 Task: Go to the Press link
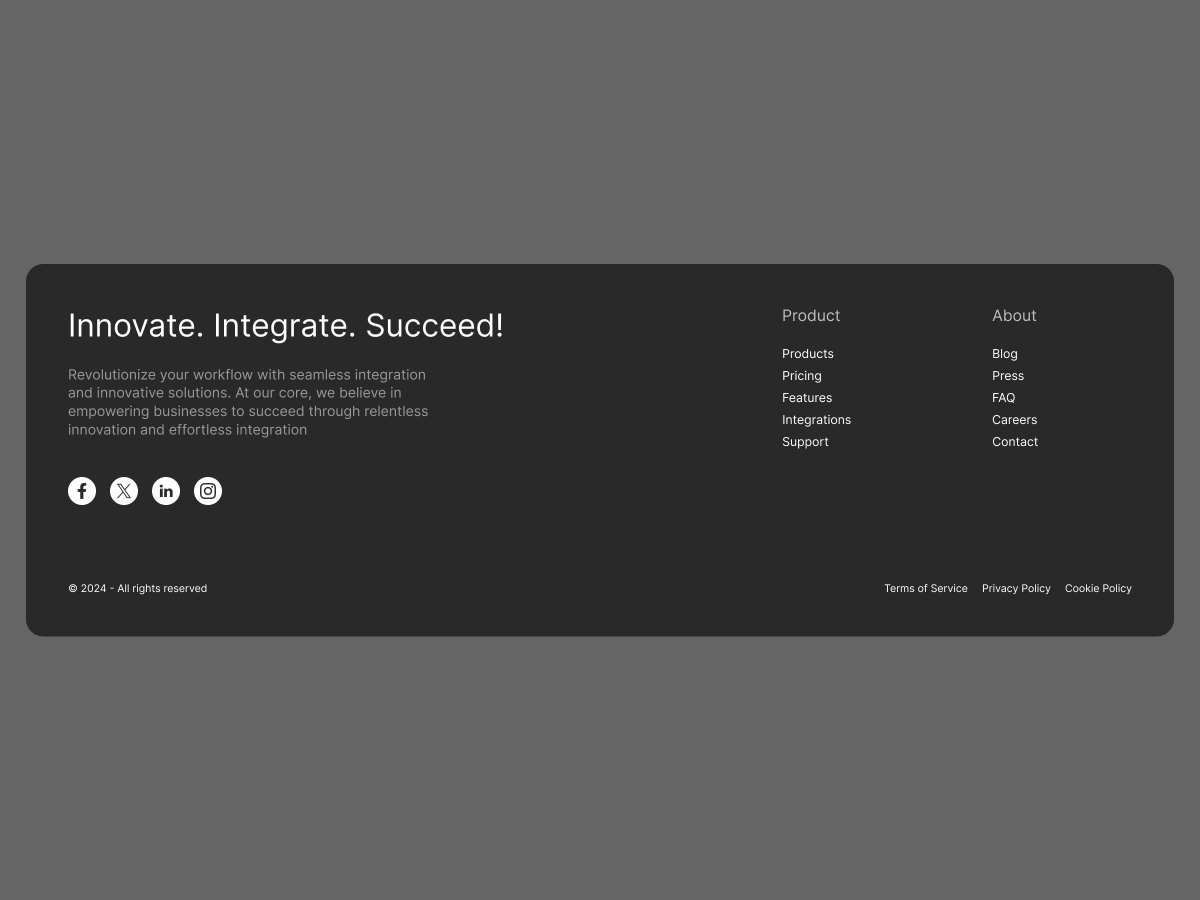tap(1008, 376)
